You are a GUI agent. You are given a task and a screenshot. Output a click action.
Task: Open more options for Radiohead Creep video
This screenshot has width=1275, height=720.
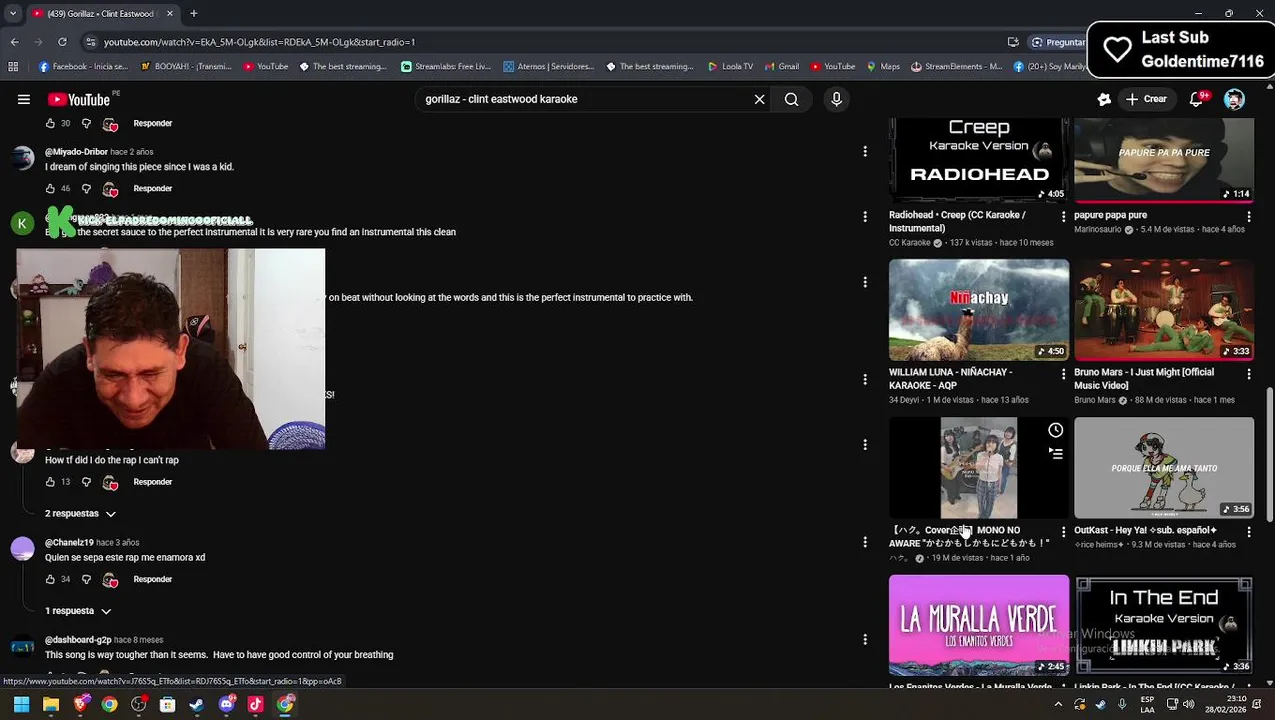click(x=1064, y=215)
